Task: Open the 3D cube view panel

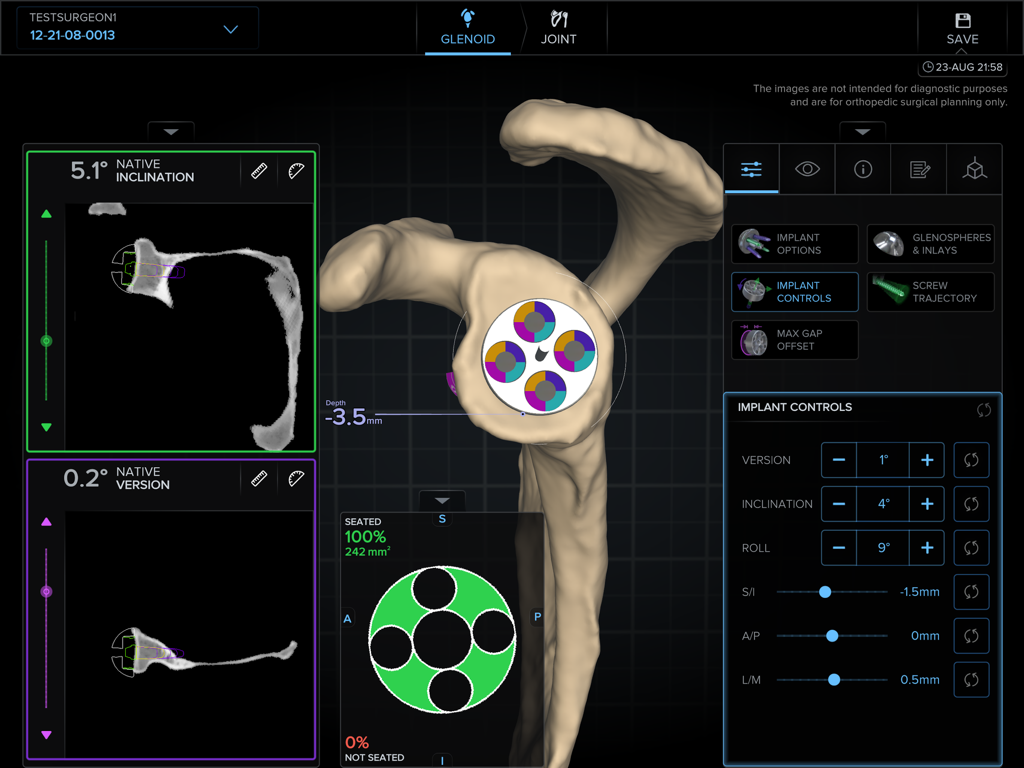Action: [x=974, y=169]
